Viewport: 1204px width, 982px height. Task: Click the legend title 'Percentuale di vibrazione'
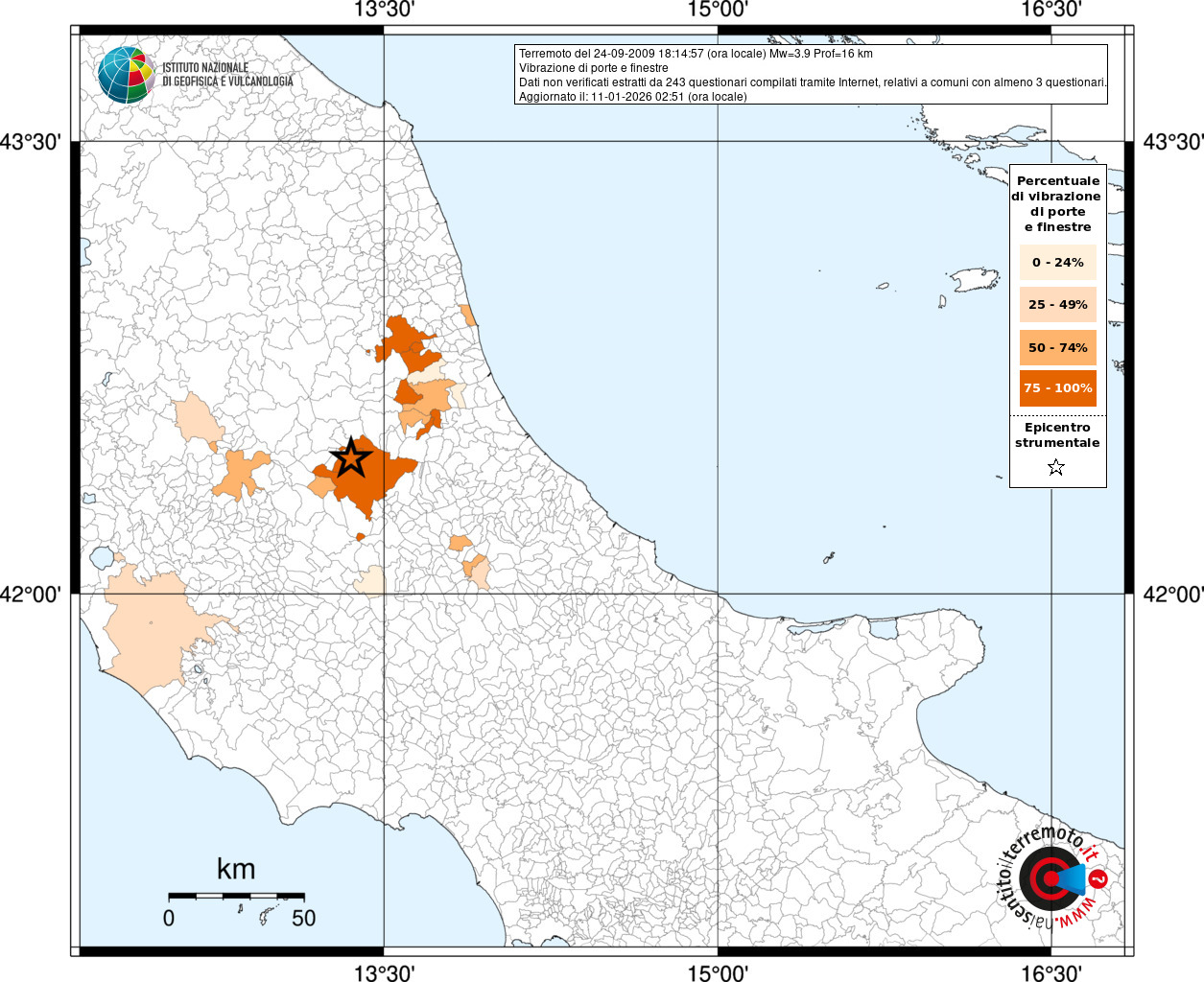(x=1057, y=203)
